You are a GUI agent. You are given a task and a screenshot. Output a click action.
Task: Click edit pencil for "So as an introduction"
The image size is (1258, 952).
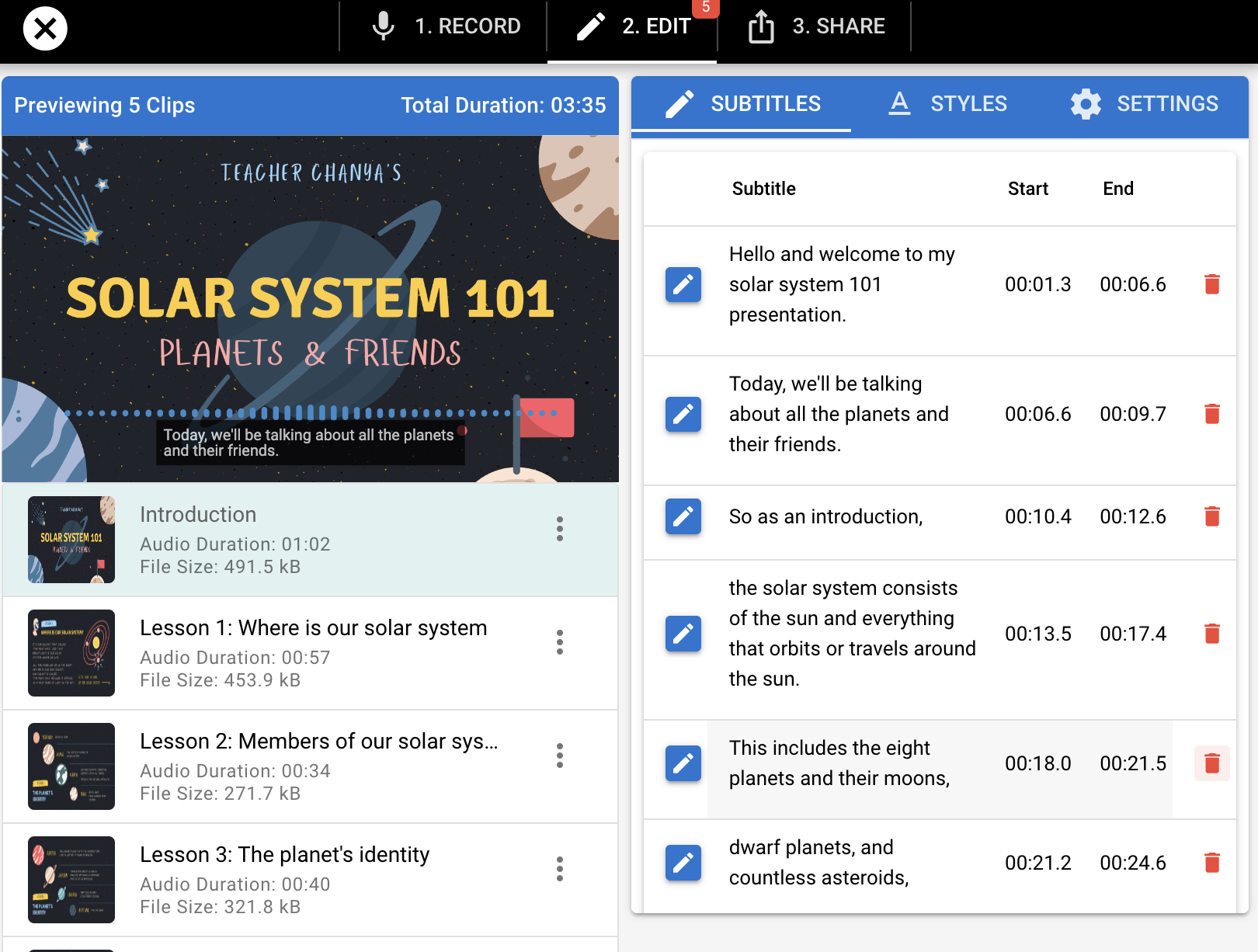683,516
